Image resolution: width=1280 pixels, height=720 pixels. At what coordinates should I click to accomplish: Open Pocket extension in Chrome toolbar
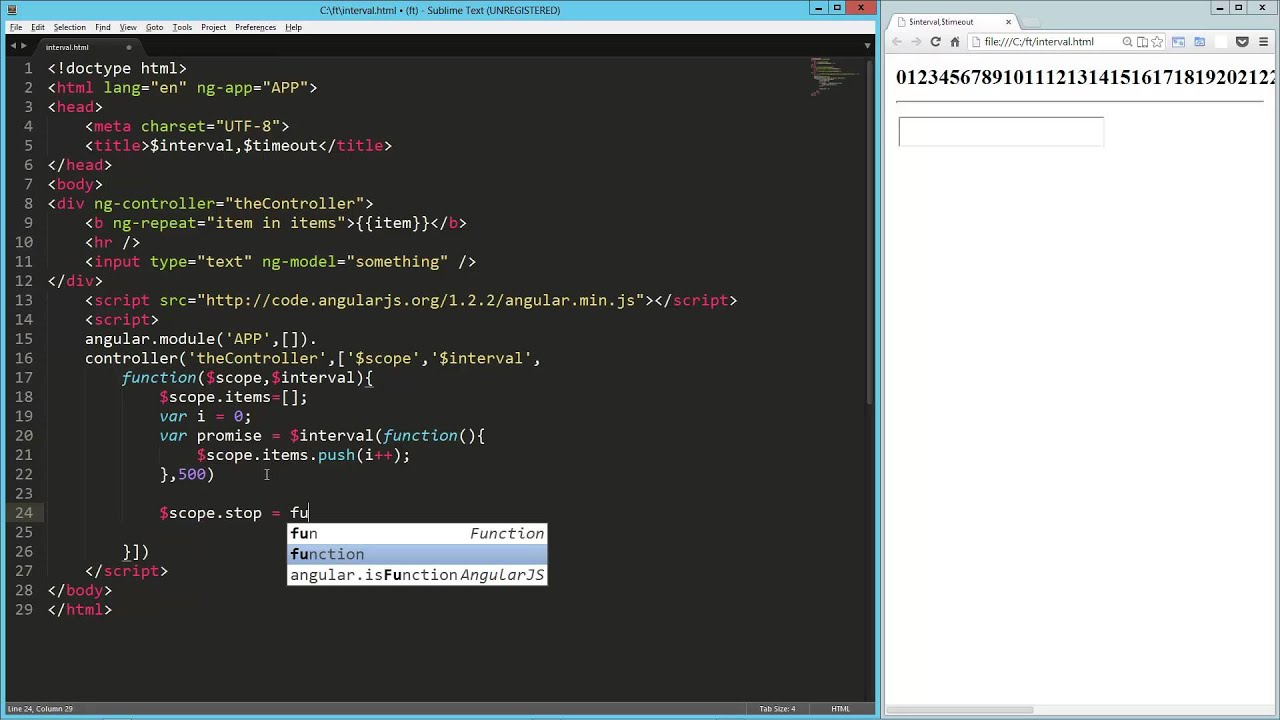[x=1242, y=42]
